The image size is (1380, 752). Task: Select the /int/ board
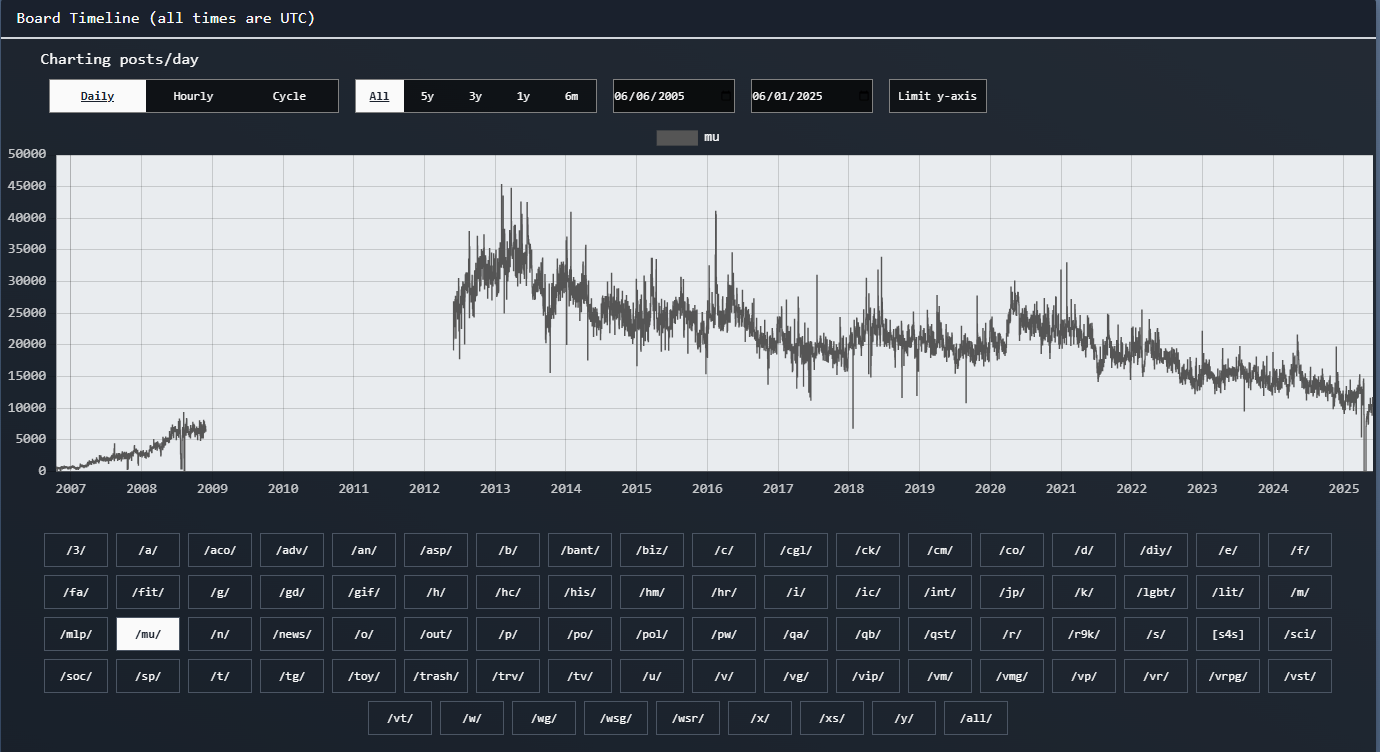click(x=940, y=592)
